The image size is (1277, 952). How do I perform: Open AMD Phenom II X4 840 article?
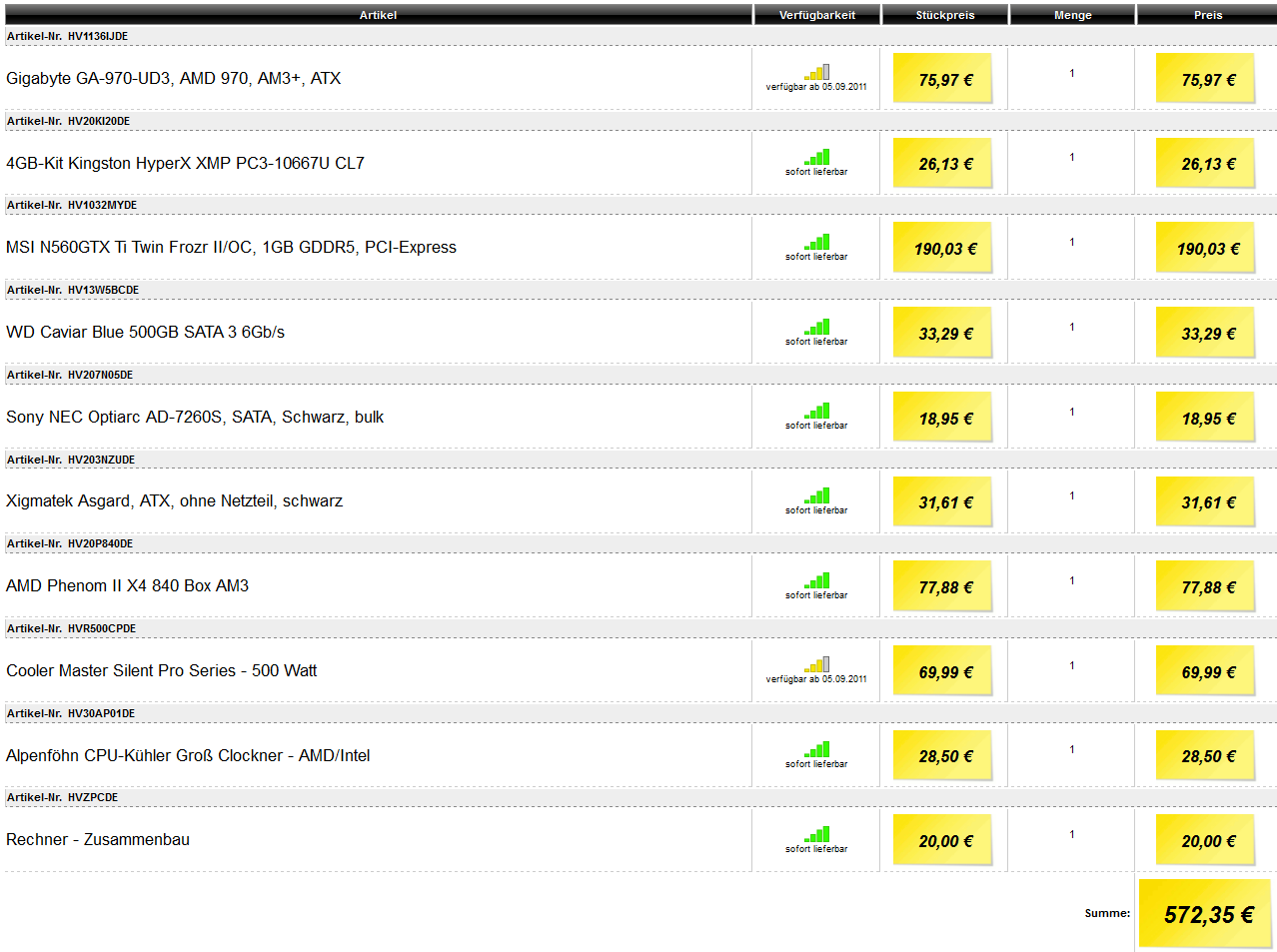(x=127, y=585)
